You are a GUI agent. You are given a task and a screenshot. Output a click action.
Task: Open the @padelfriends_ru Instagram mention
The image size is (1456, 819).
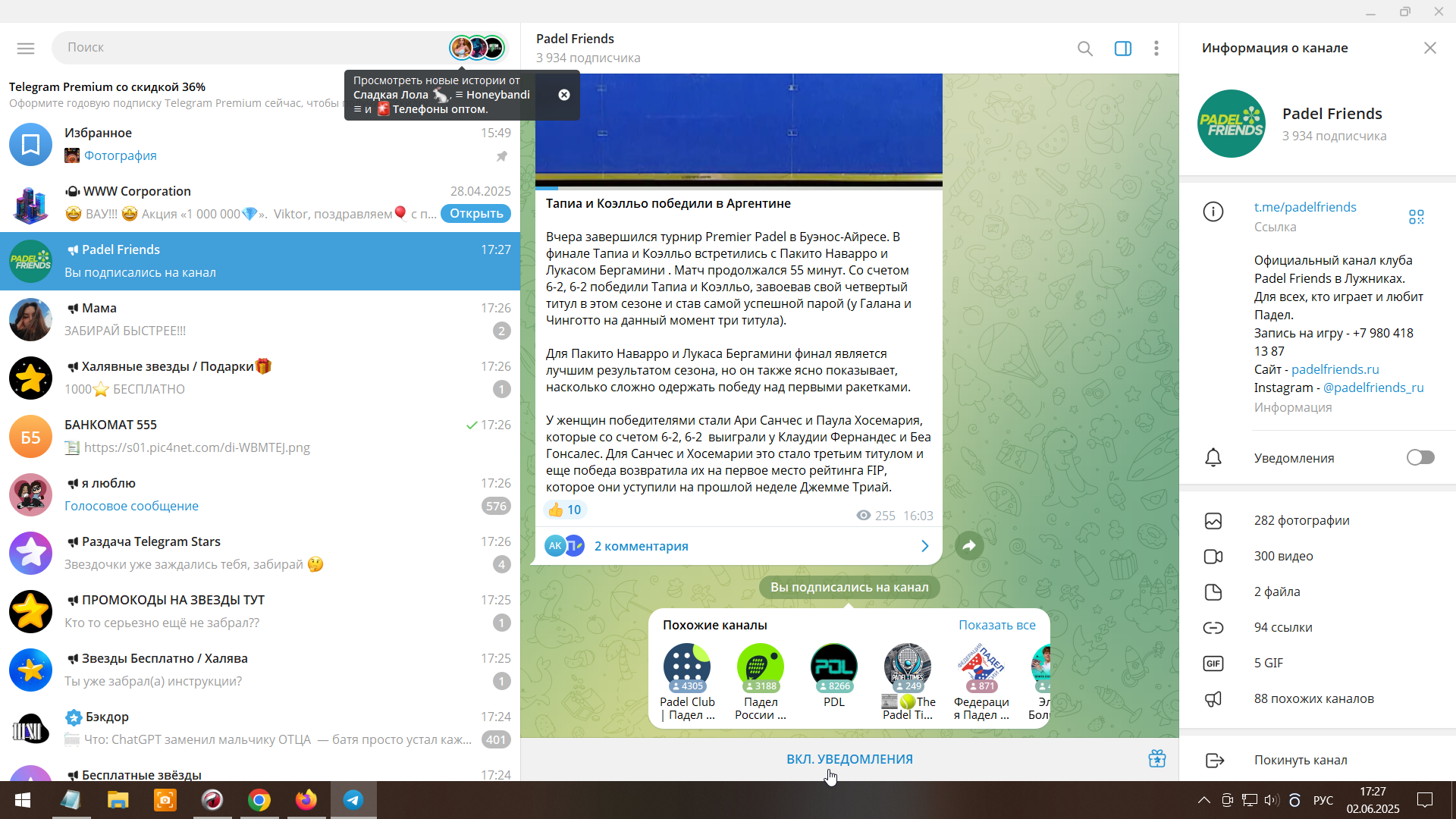(x=1373, y=388)
